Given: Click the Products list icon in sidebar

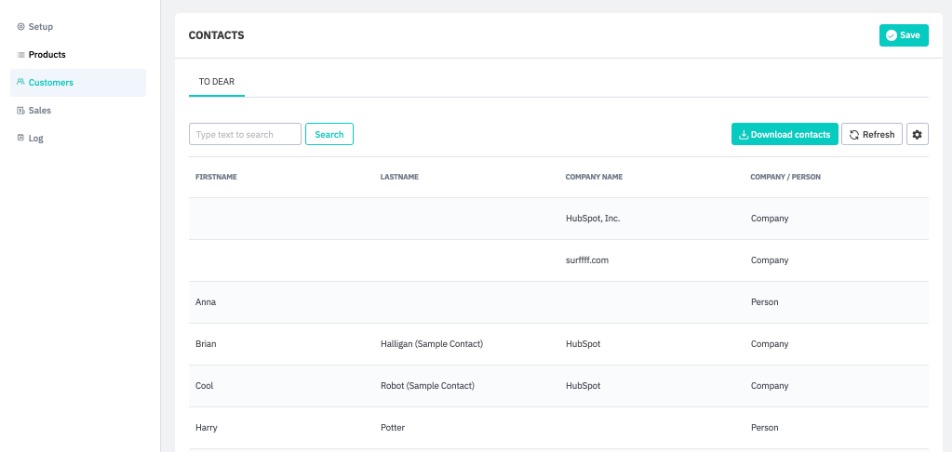Looking at the screenshot, I should (21, 55).
